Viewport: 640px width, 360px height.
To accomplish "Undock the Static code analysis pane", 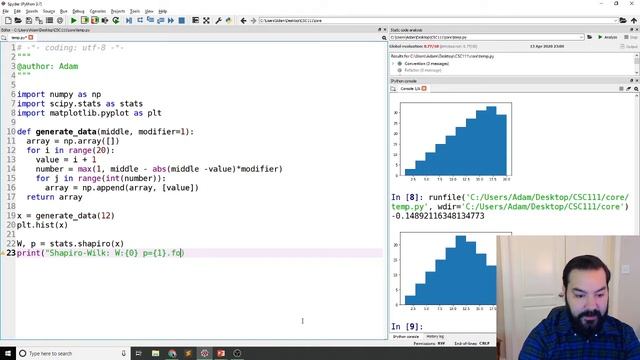I will tap(631, 30).
